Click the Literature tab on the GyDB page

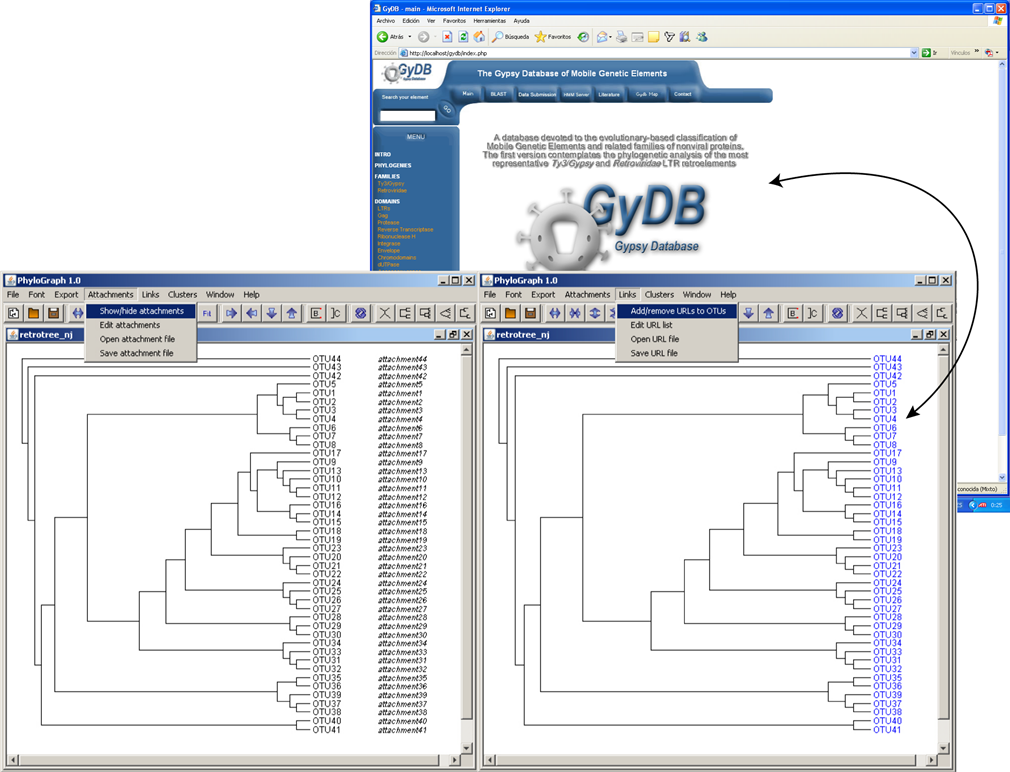click(609, 95)
